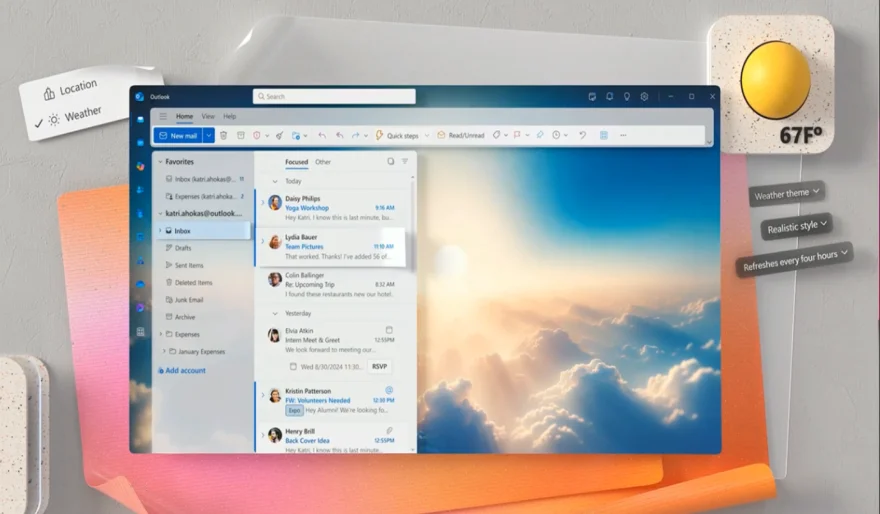Toggle the select-messages checkbox icon above list

[x=391, y=162]
